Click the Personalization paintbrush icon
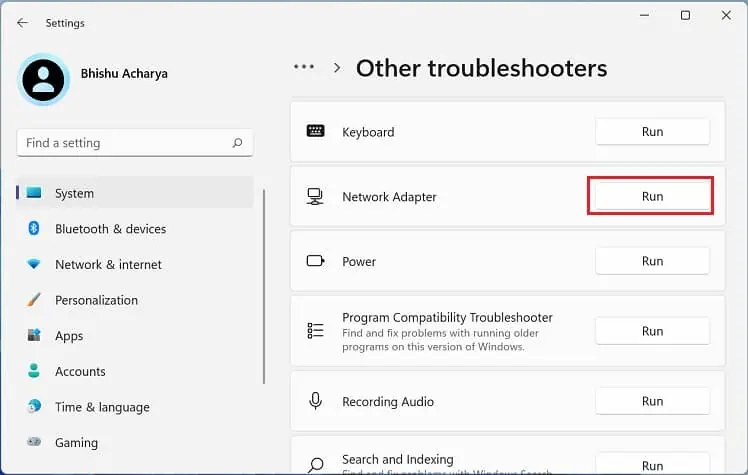Viewport: 748px width, 475px height. pyautogui.click(x=34, y=300)
